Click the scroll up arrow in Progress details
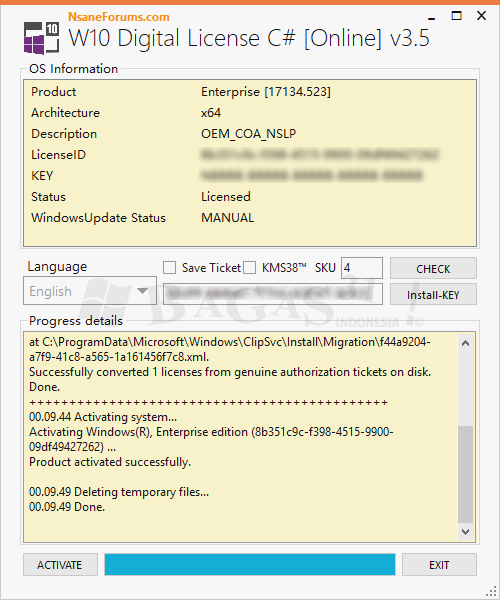Screen dimensions: 500x600 pos(465,343)
